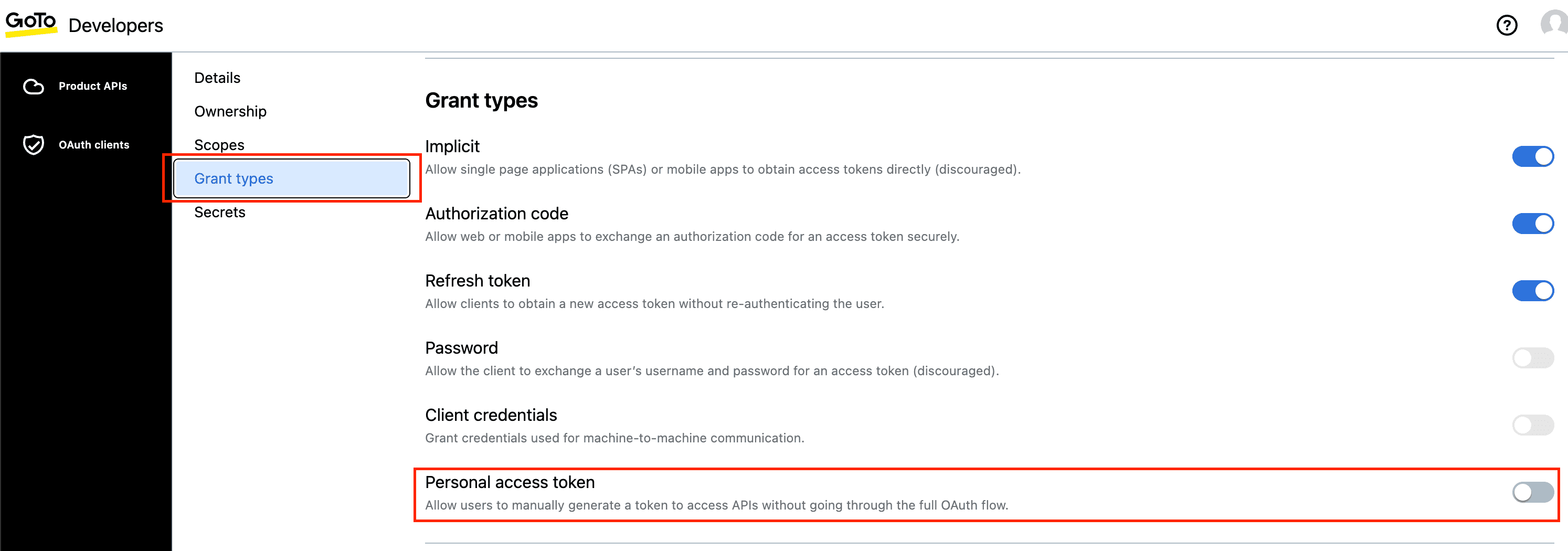Click the OAuth clients shield icon
The image size is (1568, 551).
point(34,145)
